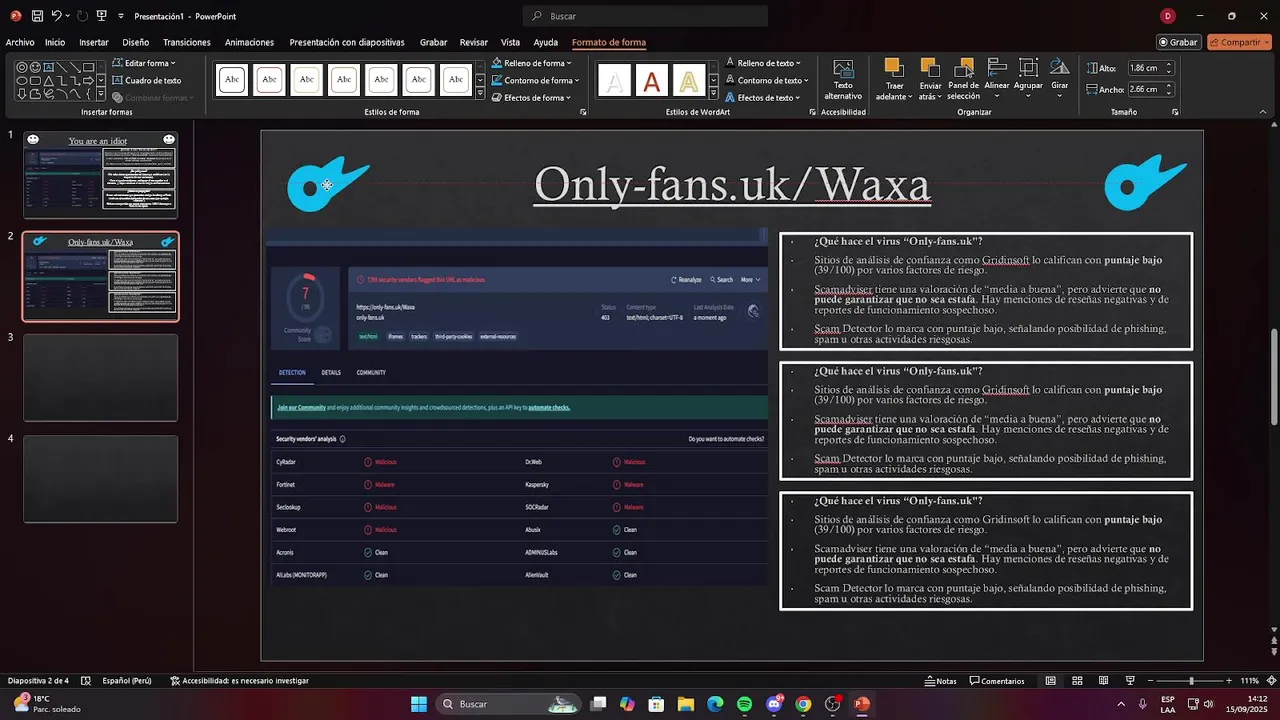Open Efectos de texto dropdown

coord(763,97)
